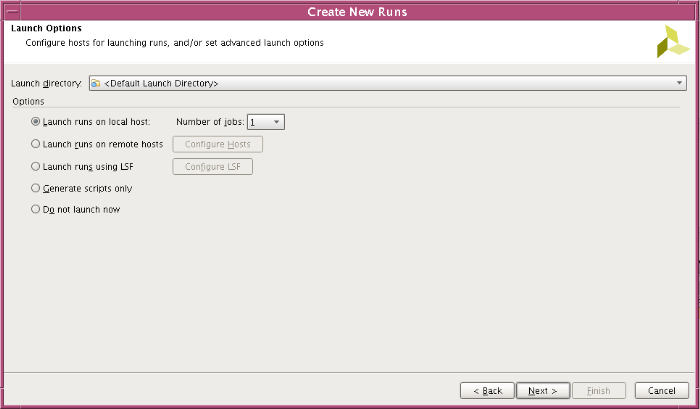This screenshot has height=409, width=700.
Task: Click the Default Launch Directory text
Action: pyautogui.click(x=161, y=83)
